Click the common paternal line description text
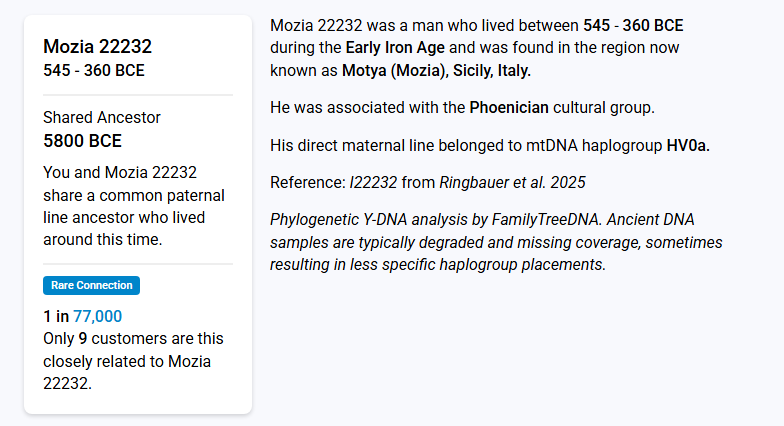This screenshot has width=784, height=426. coord(134,206)
